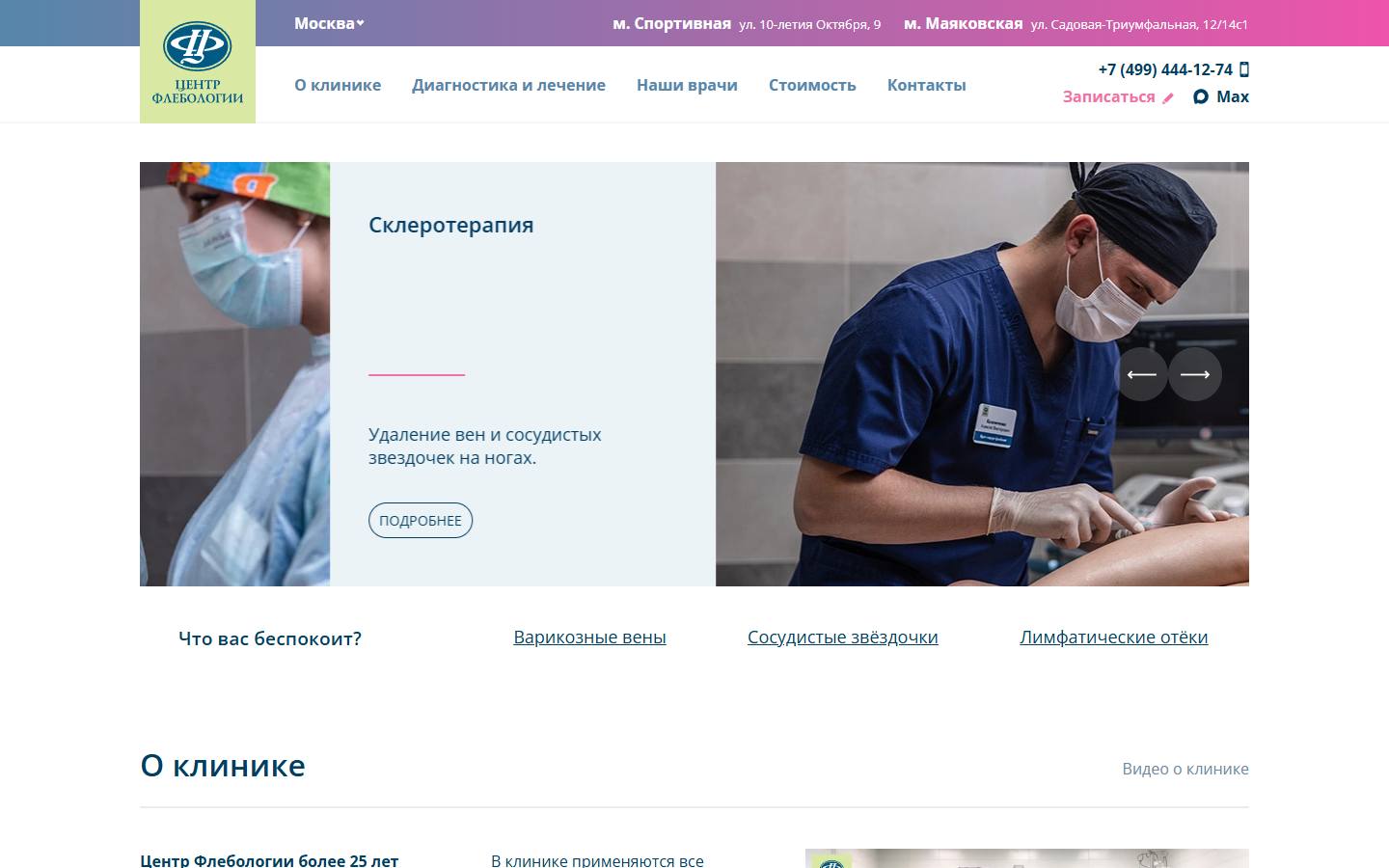Call the number +7 (499) 444-12-74
Screen dimensions: 1389x868
pos(1165,69)
